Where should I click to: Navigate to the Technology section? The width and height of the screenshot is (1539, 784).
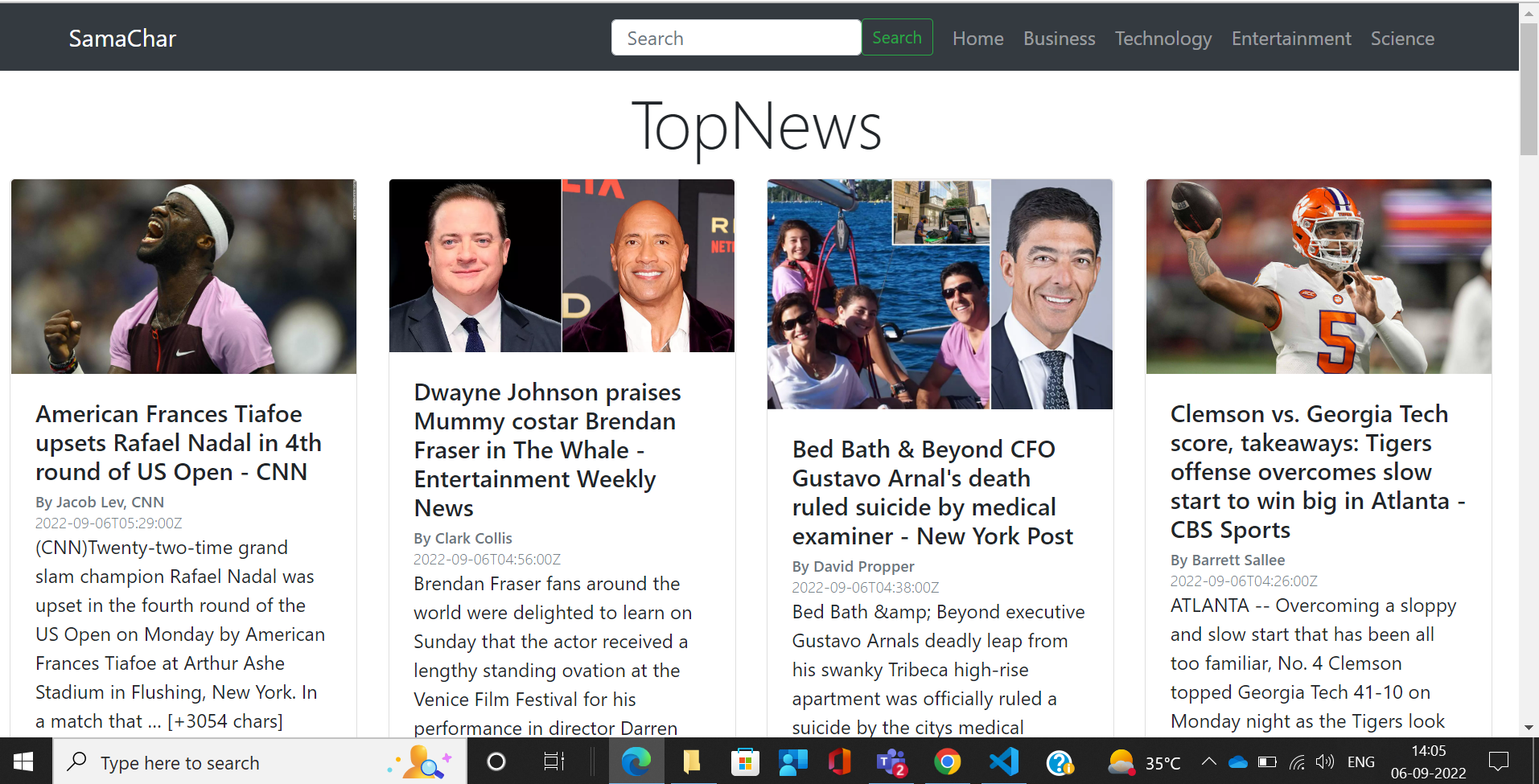tap(1163, 38)
